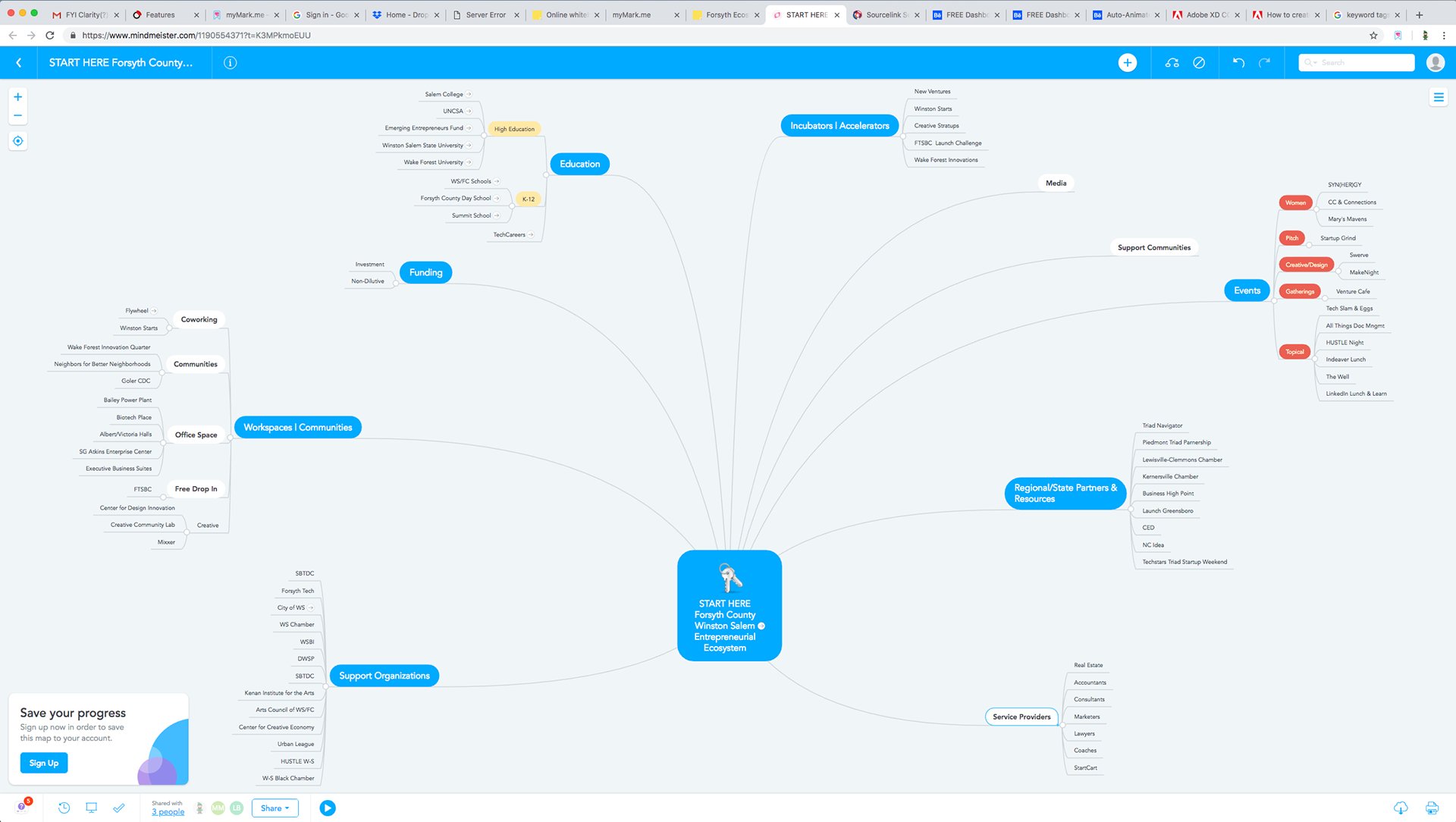Open Chrome's three-dot menu
Viewport: 1456px width, 822px height.
pos(1444,35)
